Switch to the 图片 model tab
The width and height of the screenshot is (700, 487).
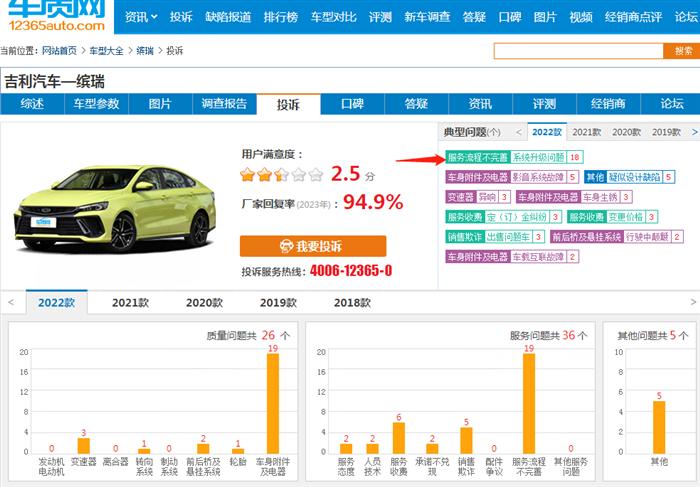160,104
